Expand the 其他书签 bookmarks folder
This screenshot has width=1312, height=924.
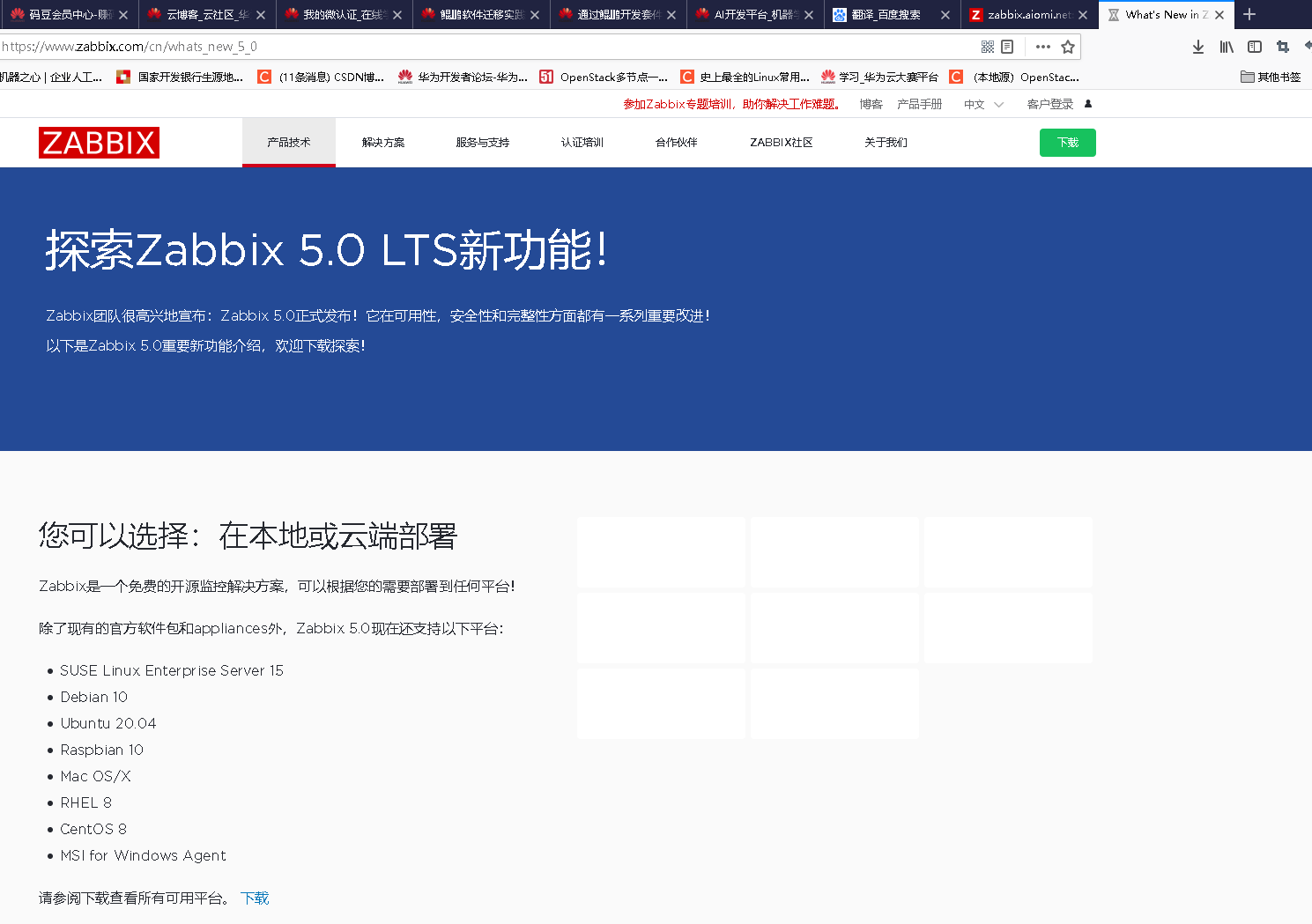(1271, 78)
